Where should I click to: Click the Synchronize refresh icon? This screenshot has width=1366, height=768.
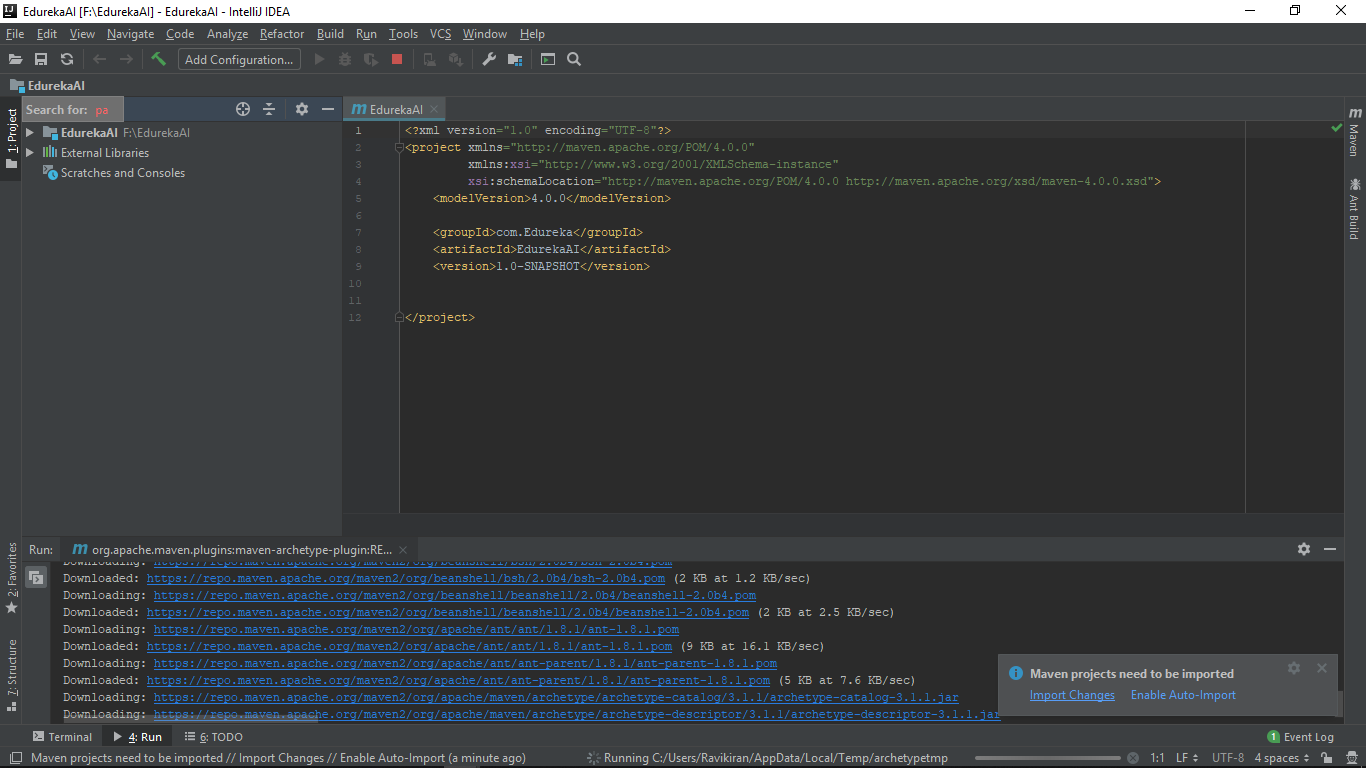[x=67, y=59]
